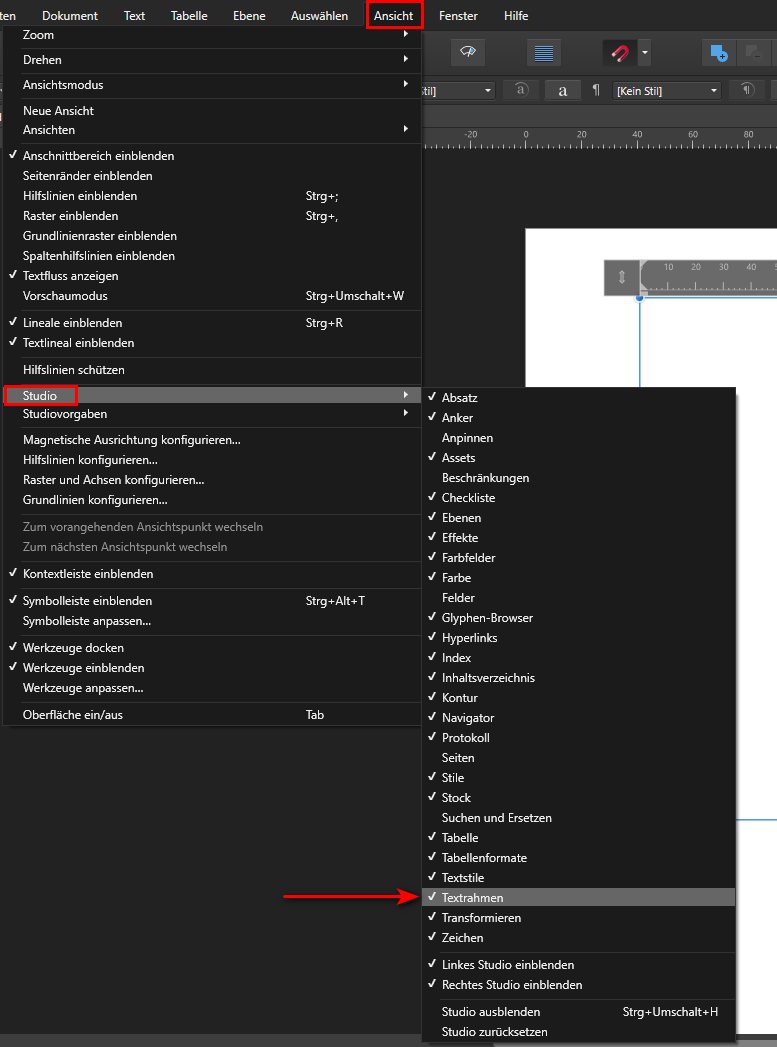777x1047 pixels.
Task: Enable Hilfslinien einblenden
Action: 212,196
